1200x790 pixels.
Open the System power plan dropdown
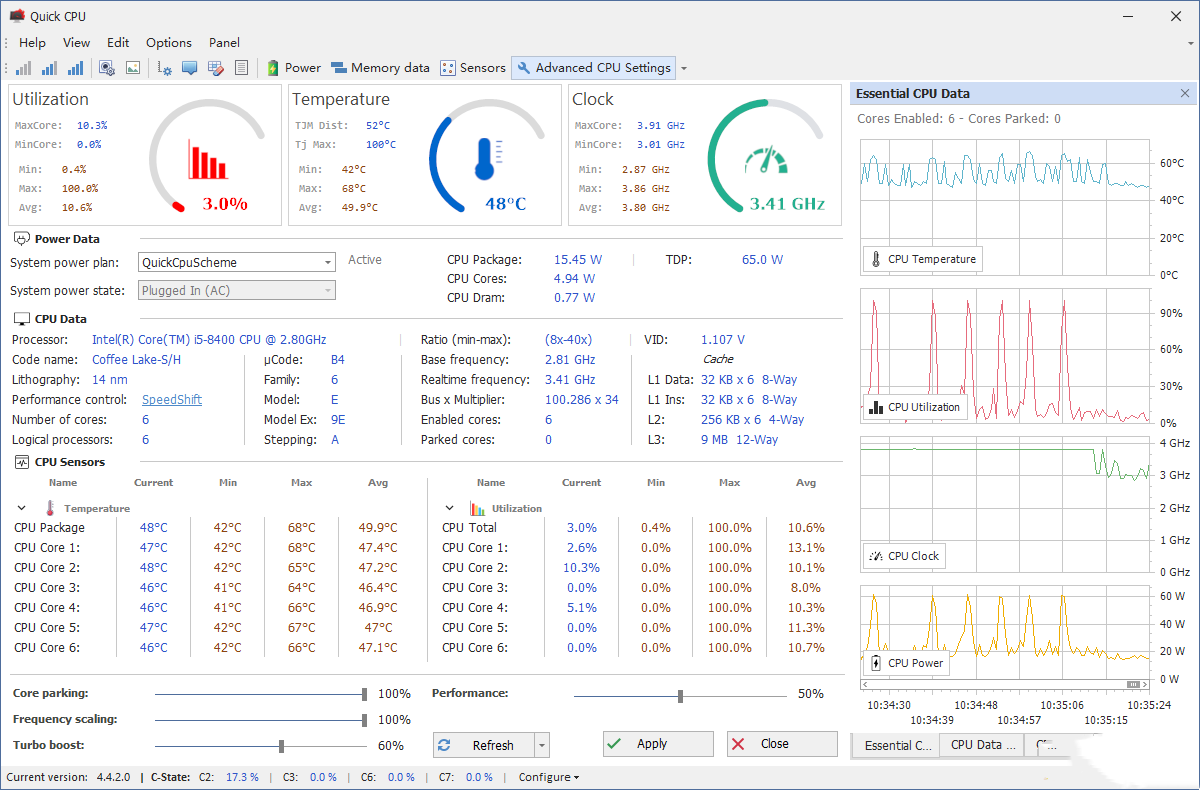click(x=327, y=261)
